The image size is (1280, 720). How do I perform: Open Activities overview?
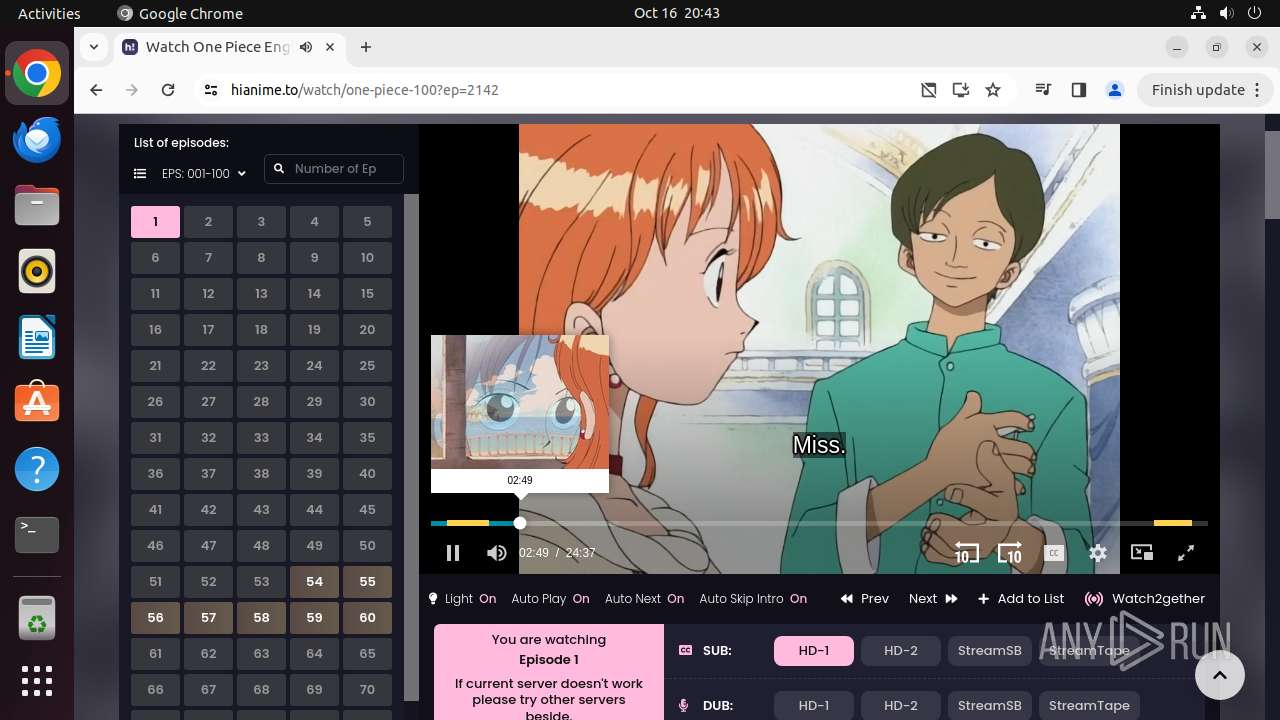(x=49, y=13)
